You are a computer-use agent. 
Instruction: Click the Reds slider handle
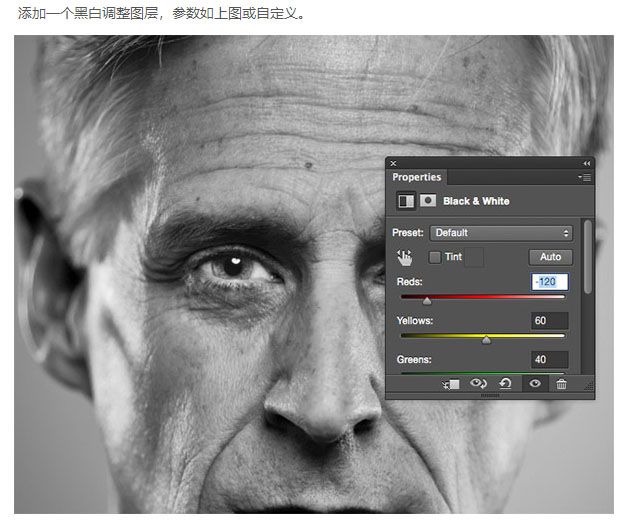pyautogui.click(x=427, y=300)
